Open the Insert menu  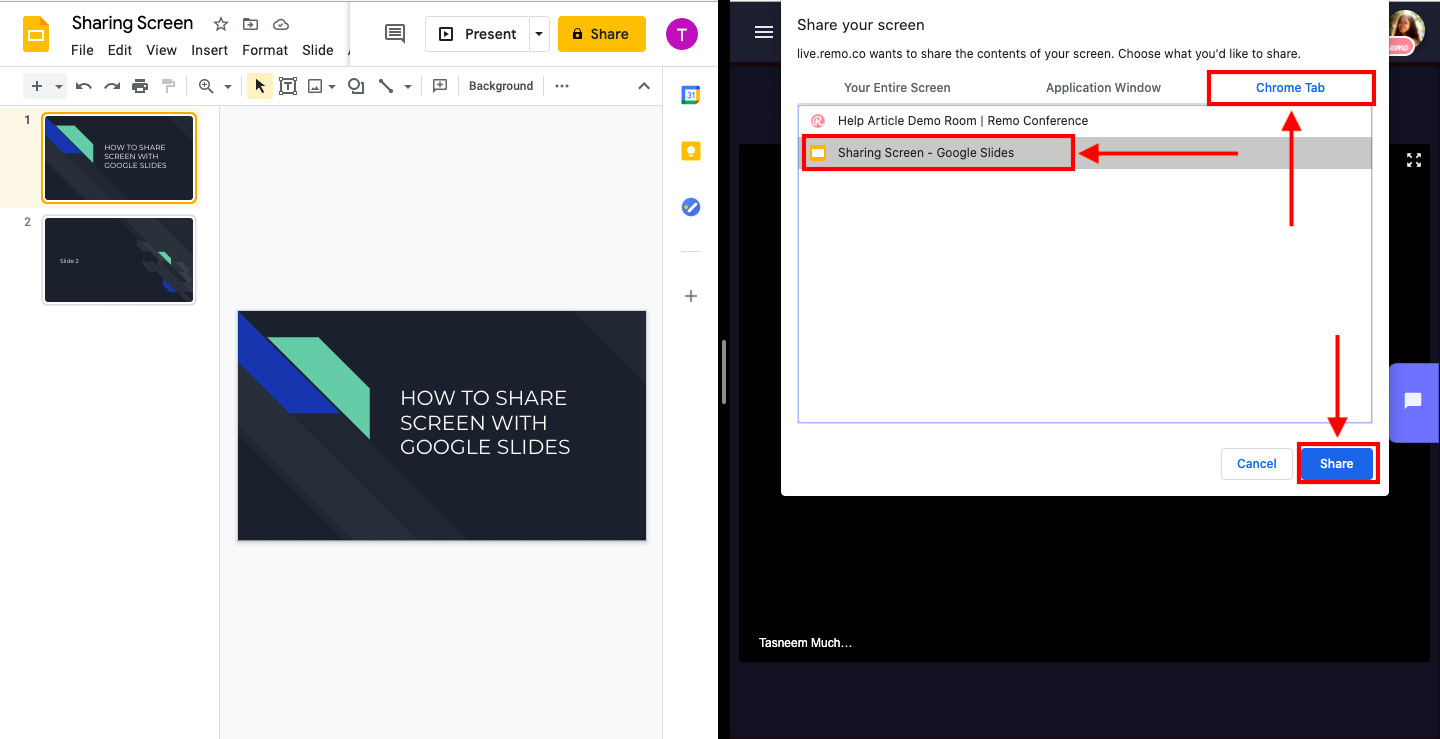(210, 50)
